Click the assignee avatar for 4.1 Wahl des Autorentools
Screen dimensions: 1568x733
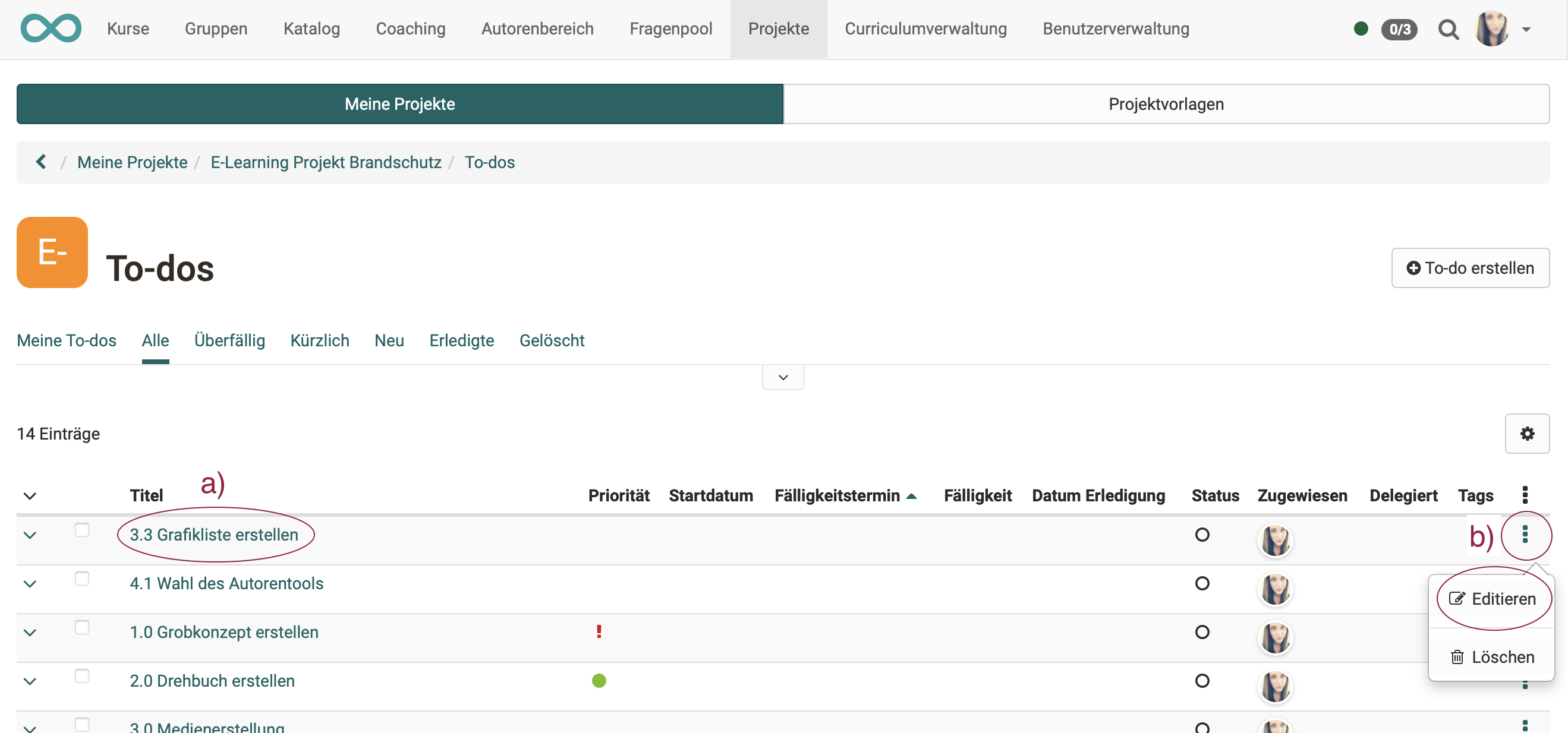(1275, 588)
